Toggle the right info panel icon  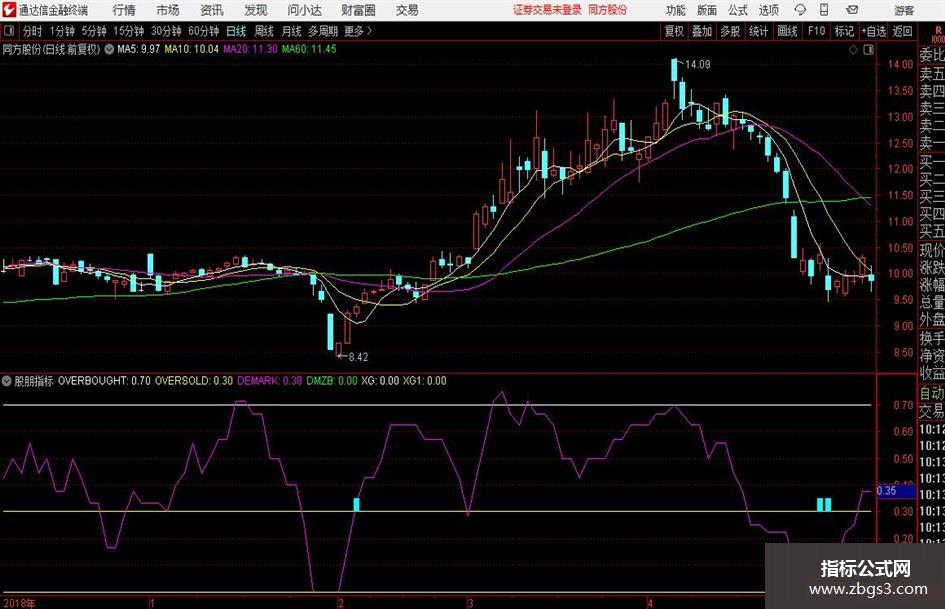click(868, 50)
